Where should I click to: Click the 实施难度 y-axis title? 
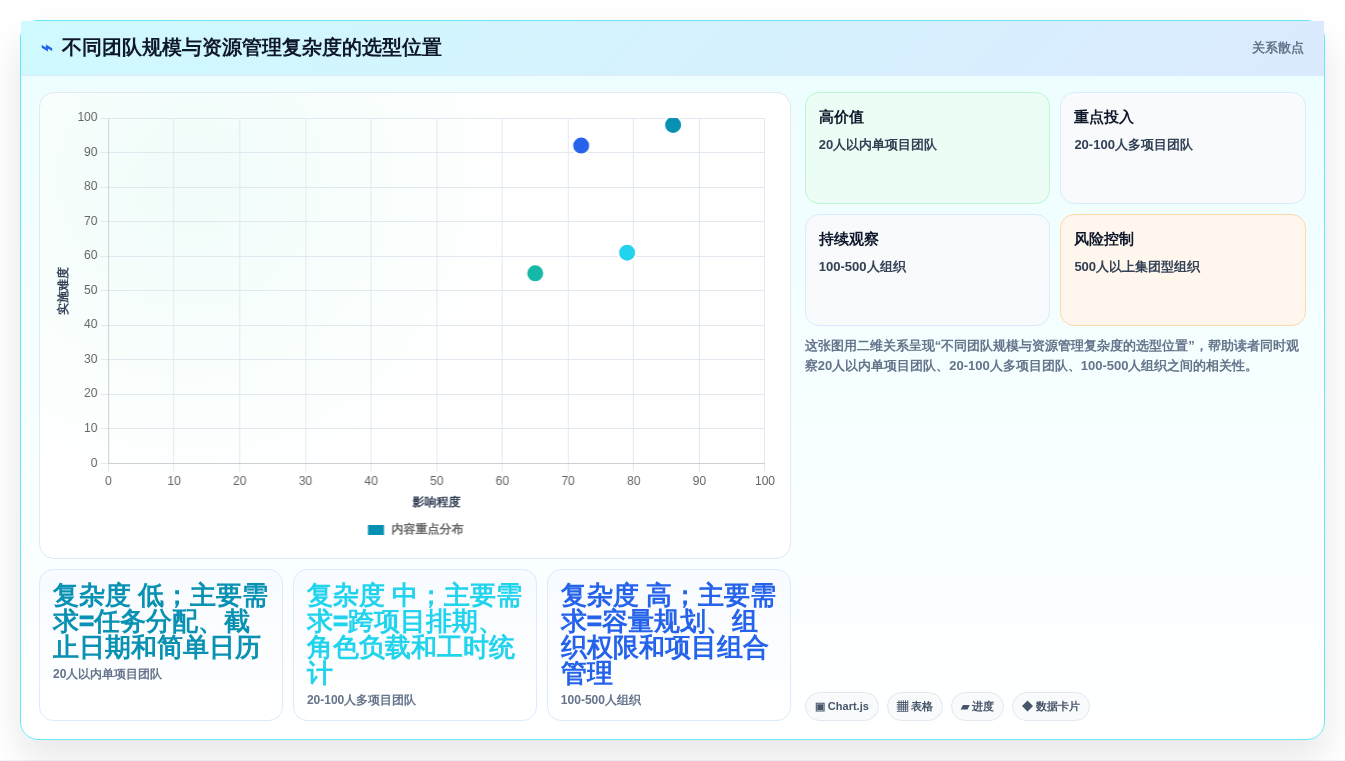63,291
